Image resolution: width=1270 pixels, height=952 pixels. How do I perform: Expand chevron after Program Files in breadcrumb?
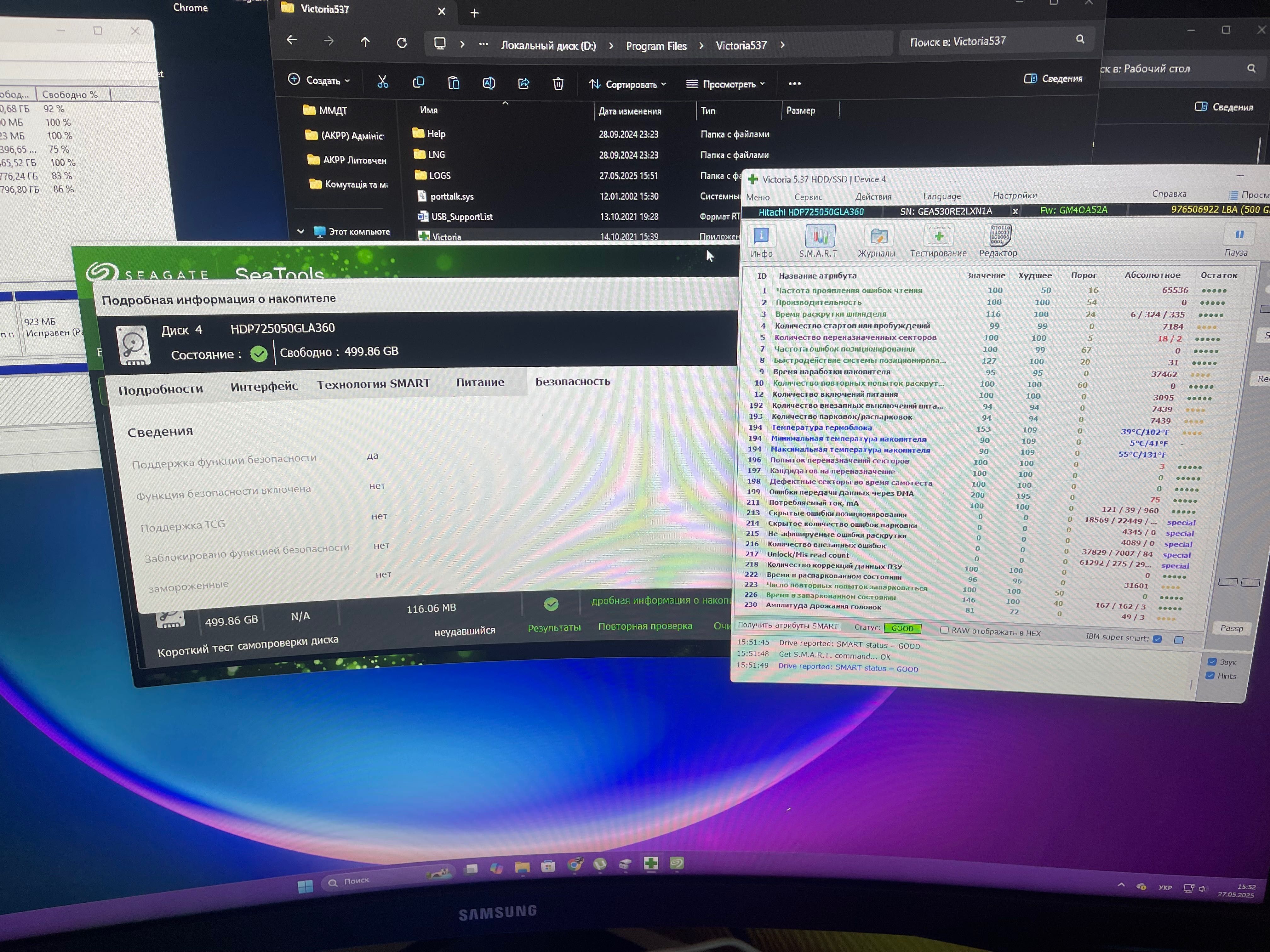coord(701,45)
